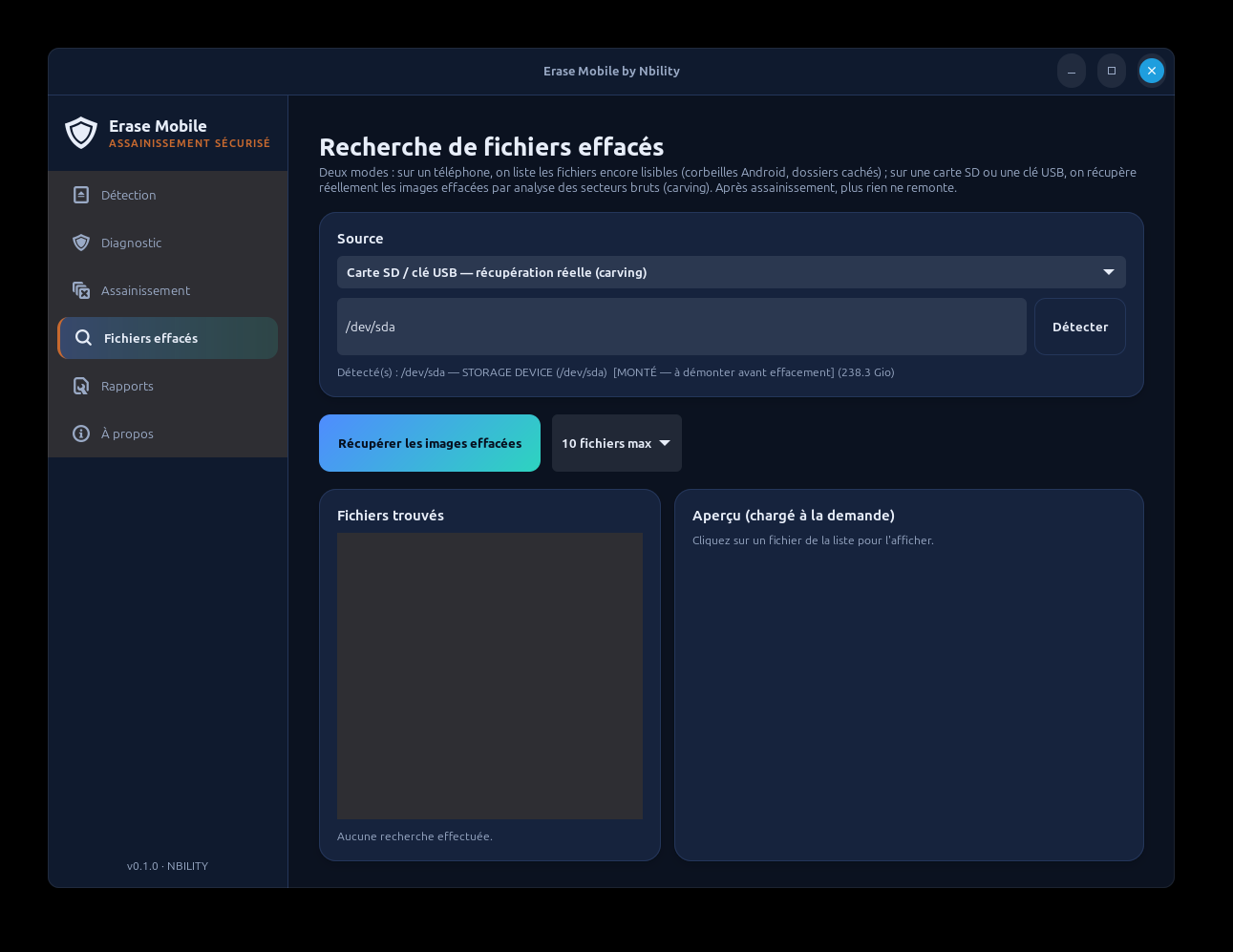Viewport: 1233px width, 952px height.
Task: Click the Détection sidebar icon
Action: 81,195
